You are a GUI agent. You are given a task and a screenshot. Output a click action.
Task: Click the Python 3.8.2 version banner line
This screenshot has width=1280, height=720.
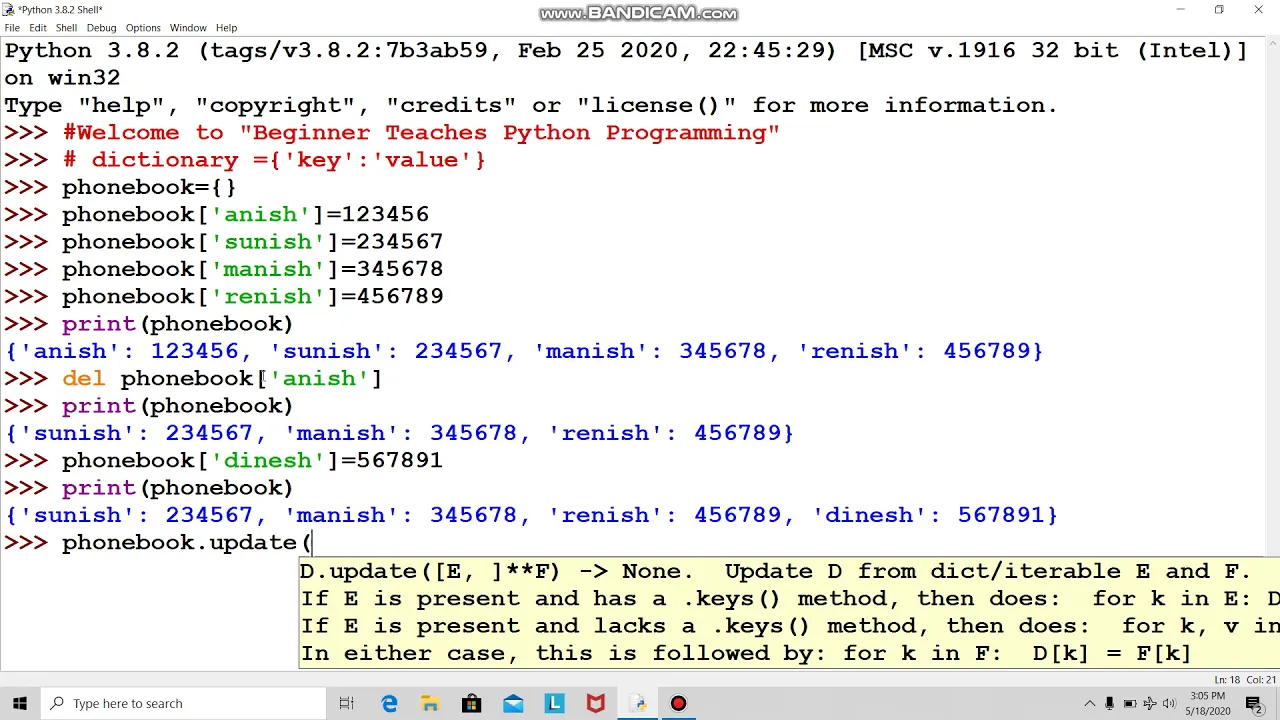(x=626, y=50)
